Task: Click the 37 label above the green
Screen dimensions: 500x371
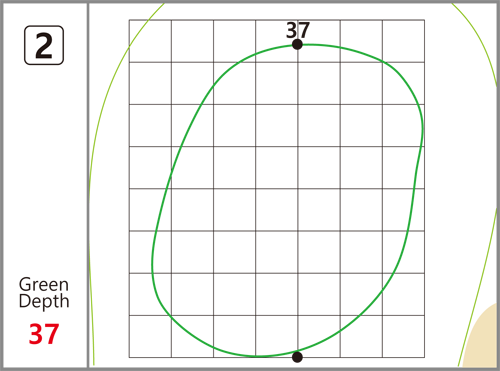Action: click(298, 30)
